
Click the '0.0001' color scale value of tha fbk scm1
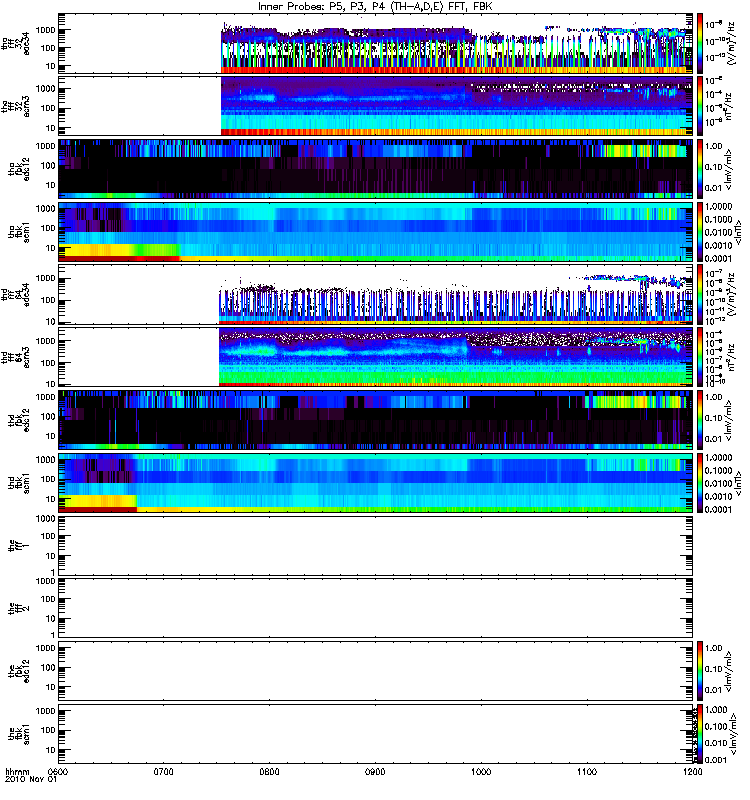click(x=718, y=258)
